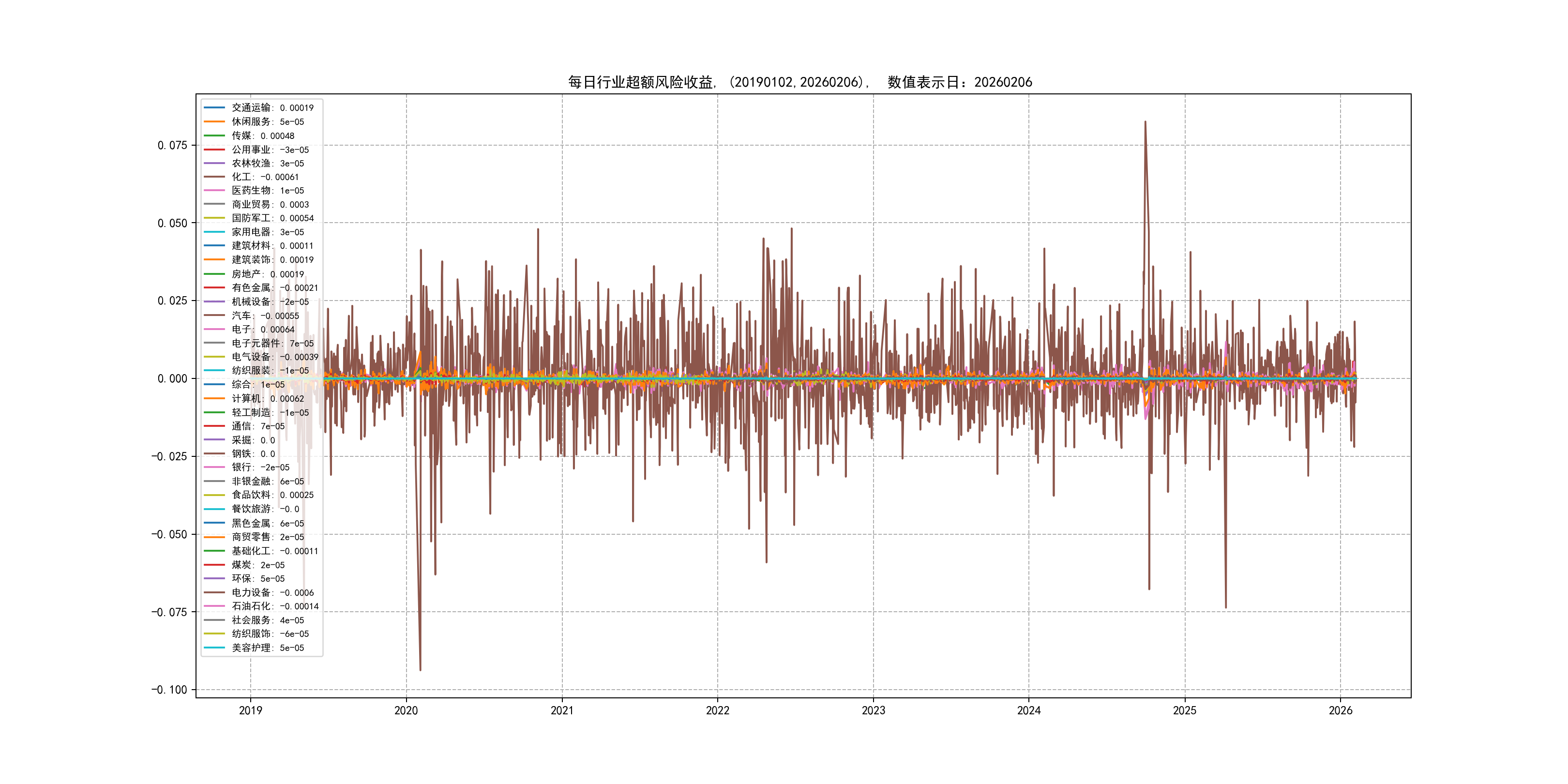
Task: Click the 0.075 y-axis tick label
Action: (x=172, y=146)
